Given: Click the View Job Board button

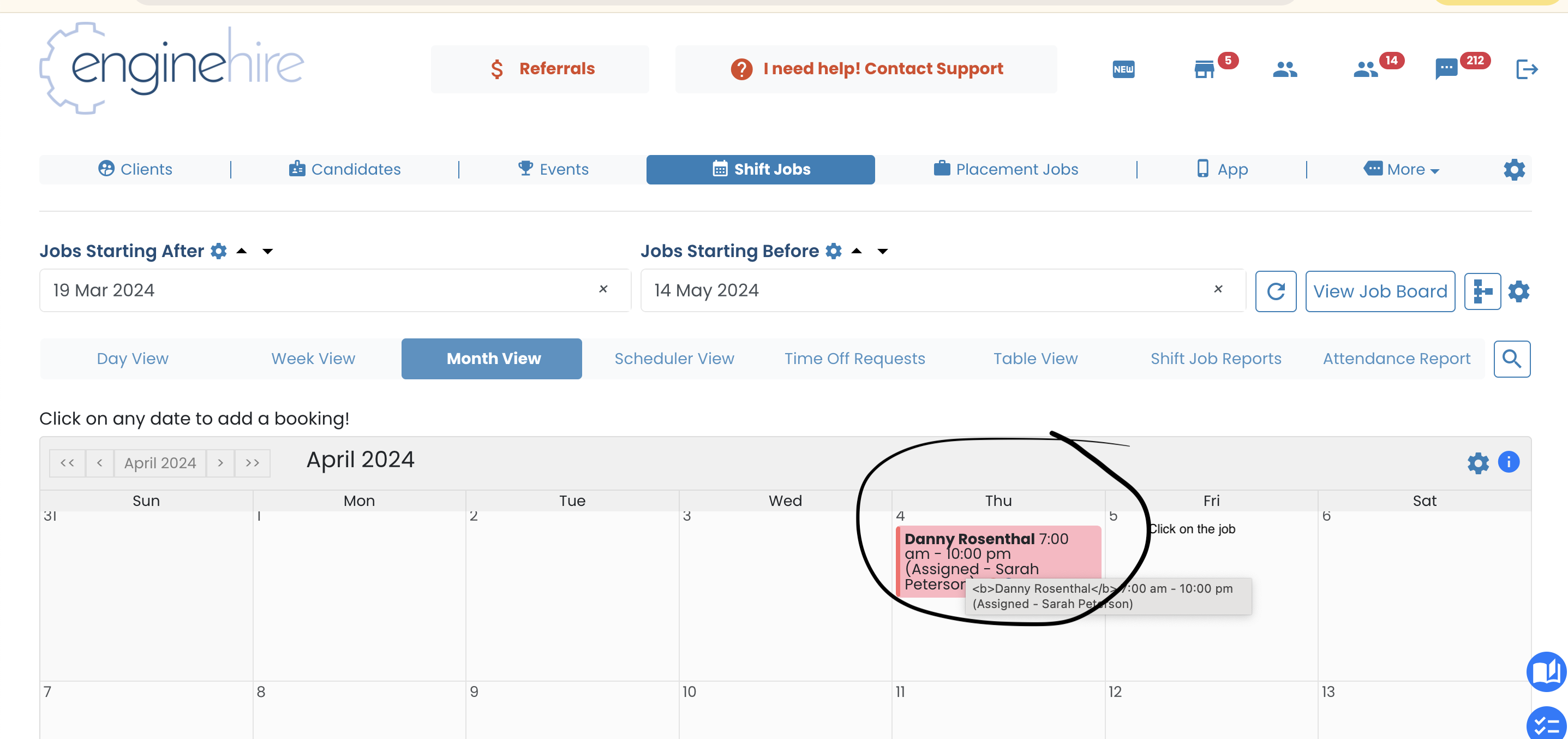Looking at the screenshot, I should [x=1379, y=291].
